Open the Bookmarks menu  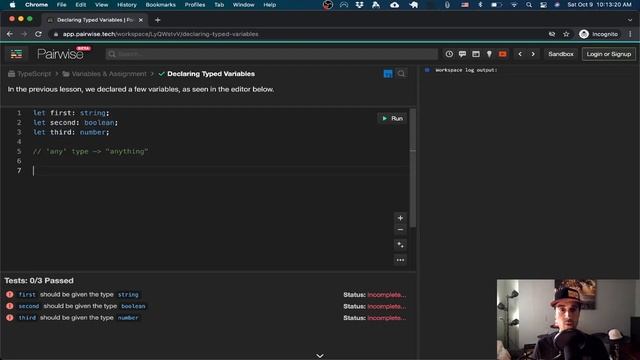click(x=160, y=5)
